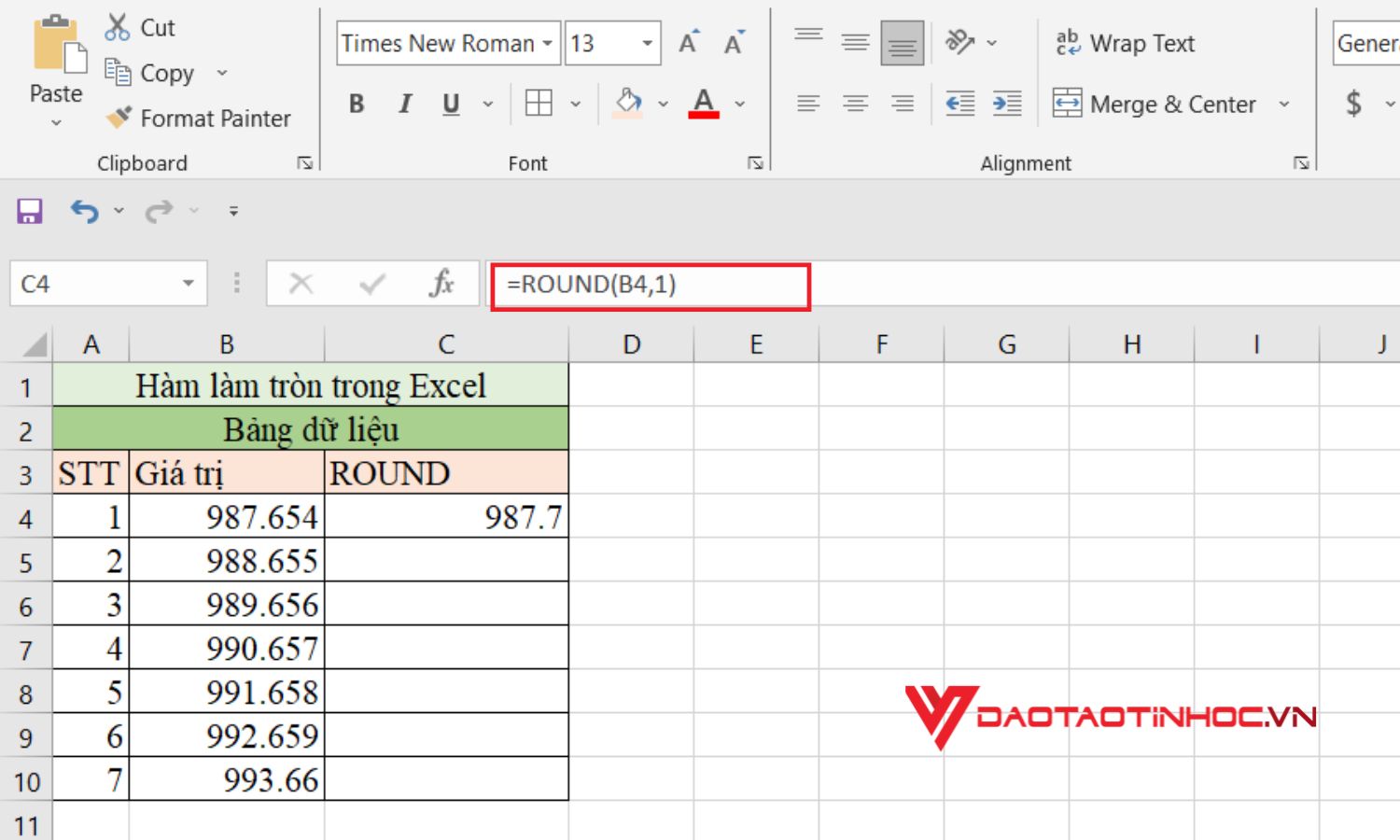Image resolution: width=1400 pixels, height=840 pixels.
Task: Apply Merge & Center
Action: pos(1157,104)
